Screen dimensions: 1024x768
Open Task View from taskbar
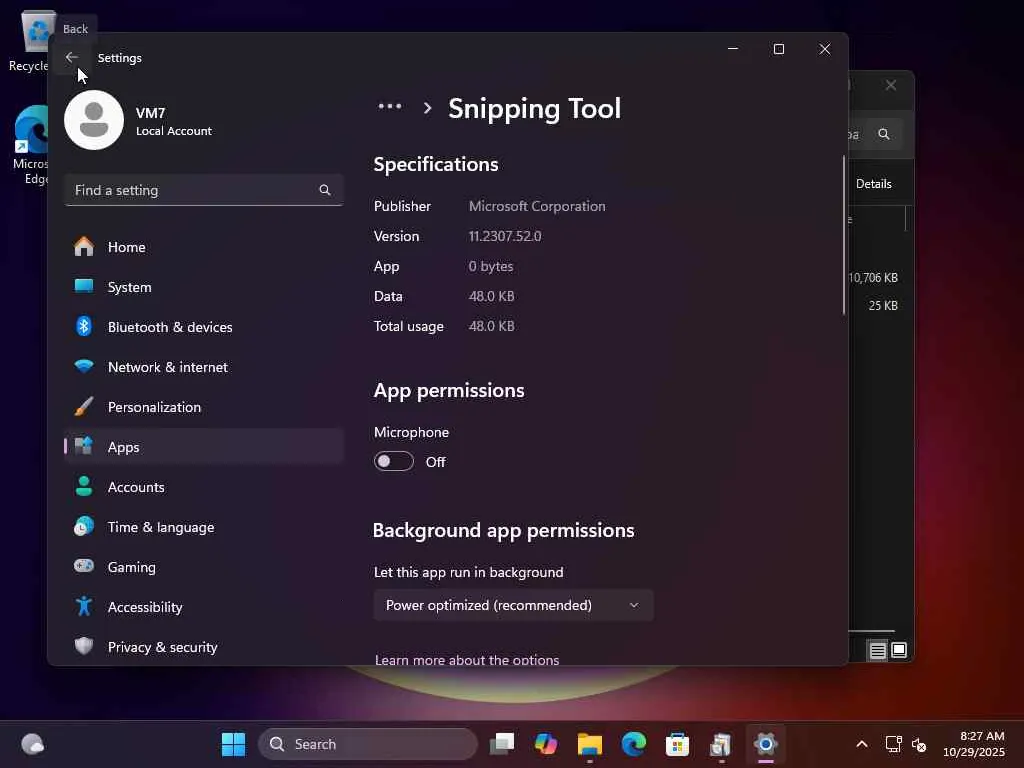point(502,744)
